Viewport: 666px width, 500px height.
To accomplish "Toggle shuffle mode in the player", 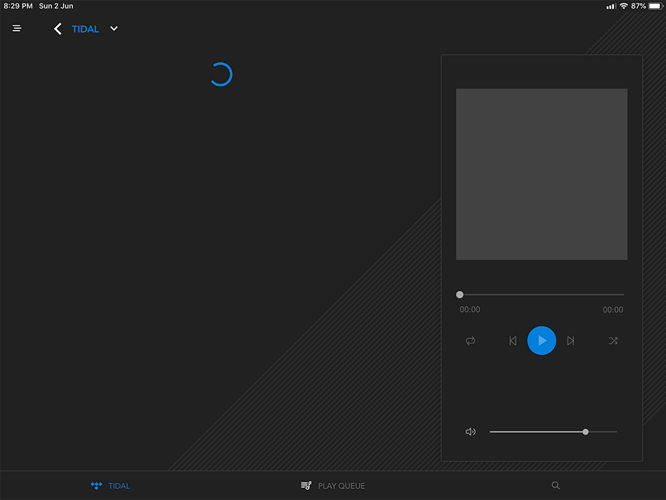I will click(x=613, y=341).
